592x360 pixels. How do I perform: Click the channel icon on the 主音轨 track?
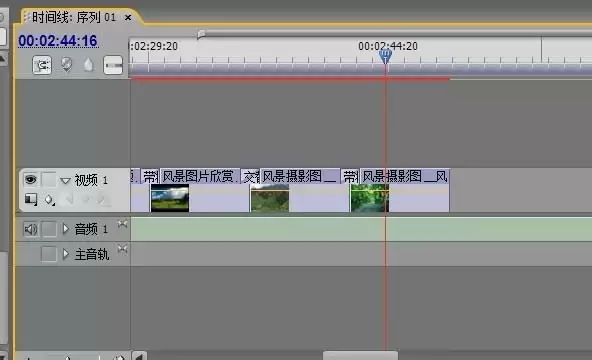pyautogui.click(x=122, y=249)
